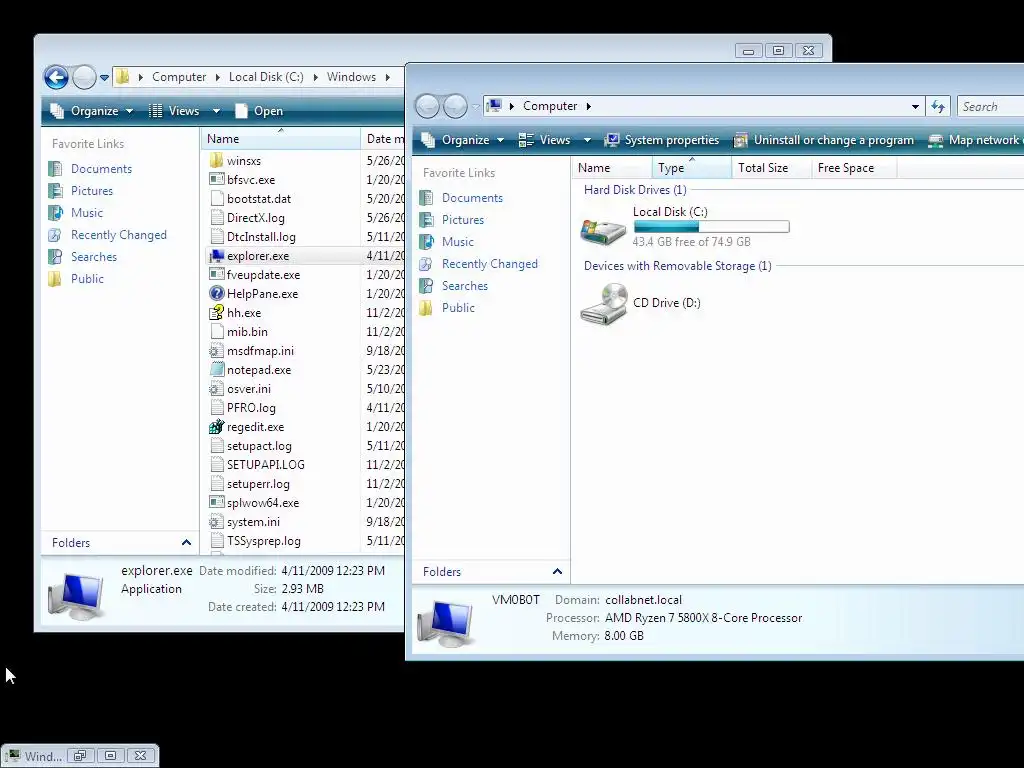The image size is (1024, 768).
Task: Click Computer in the Computer window address bar
Action: pyautogui.click(x=550, y=106)
